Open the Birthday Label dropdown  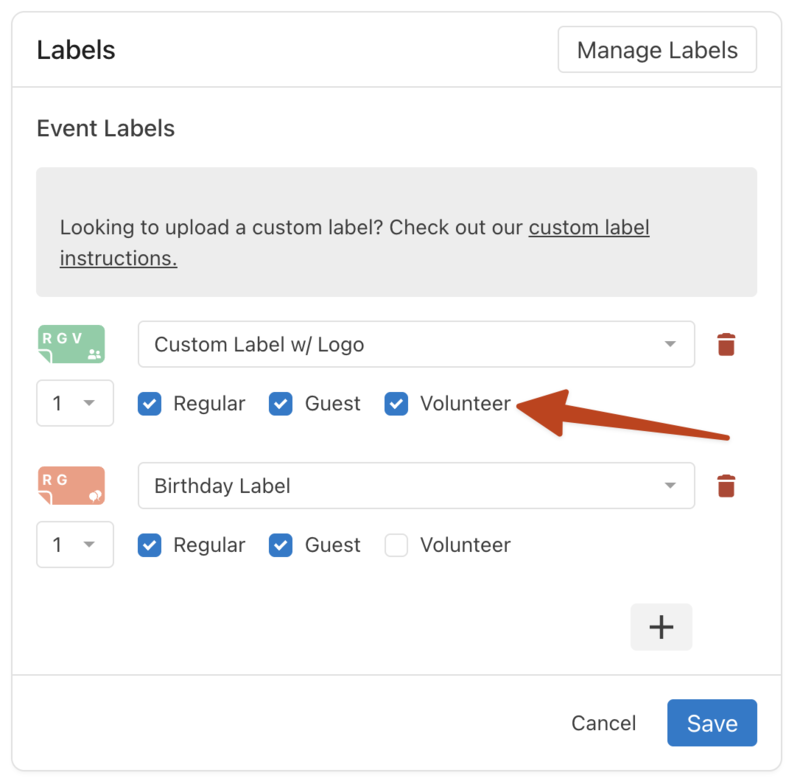tap(416, 486)
